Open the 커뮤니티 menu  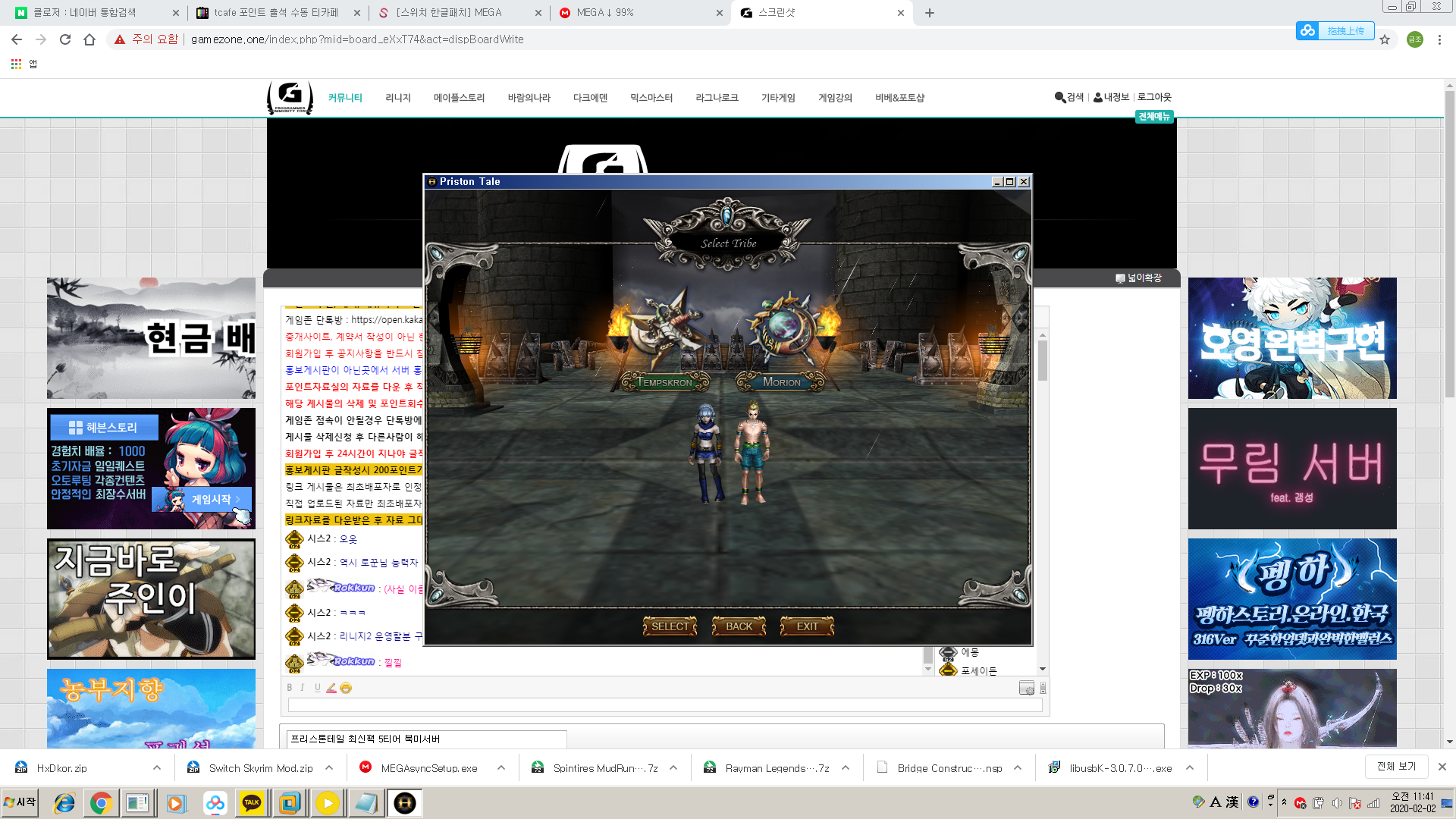(x=345, y=98)
